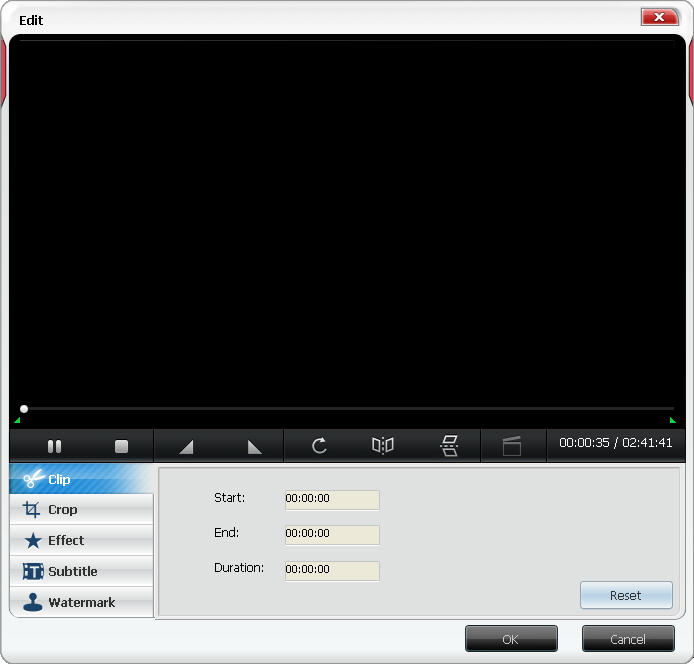The width and height of the screenshot is (694, 664).
Task: Flip the video vertically
Action: click(x=449, y=445)
